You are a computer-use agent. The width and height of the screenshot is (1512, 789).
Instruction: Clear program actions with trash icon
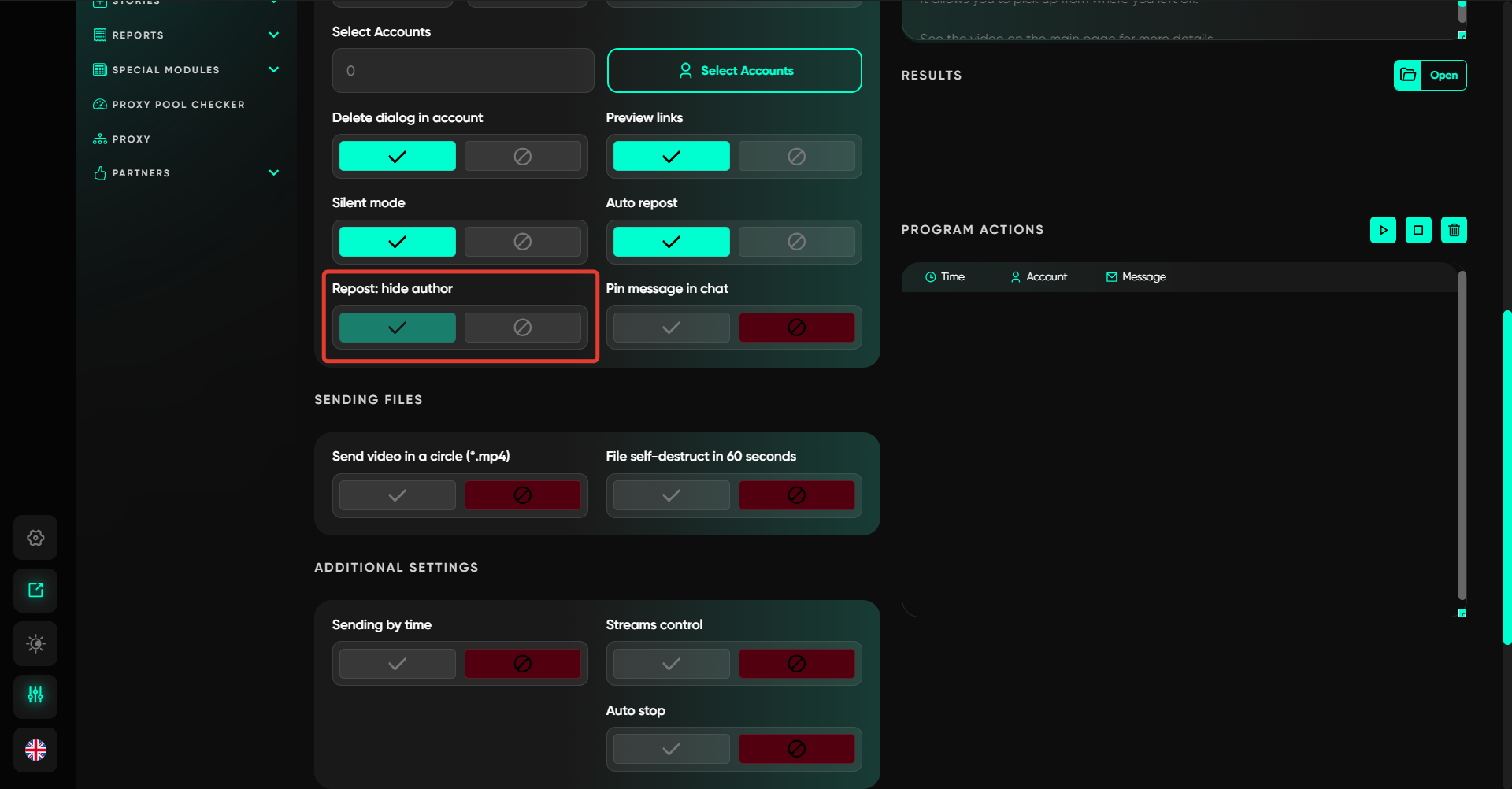click(1454, 230)
